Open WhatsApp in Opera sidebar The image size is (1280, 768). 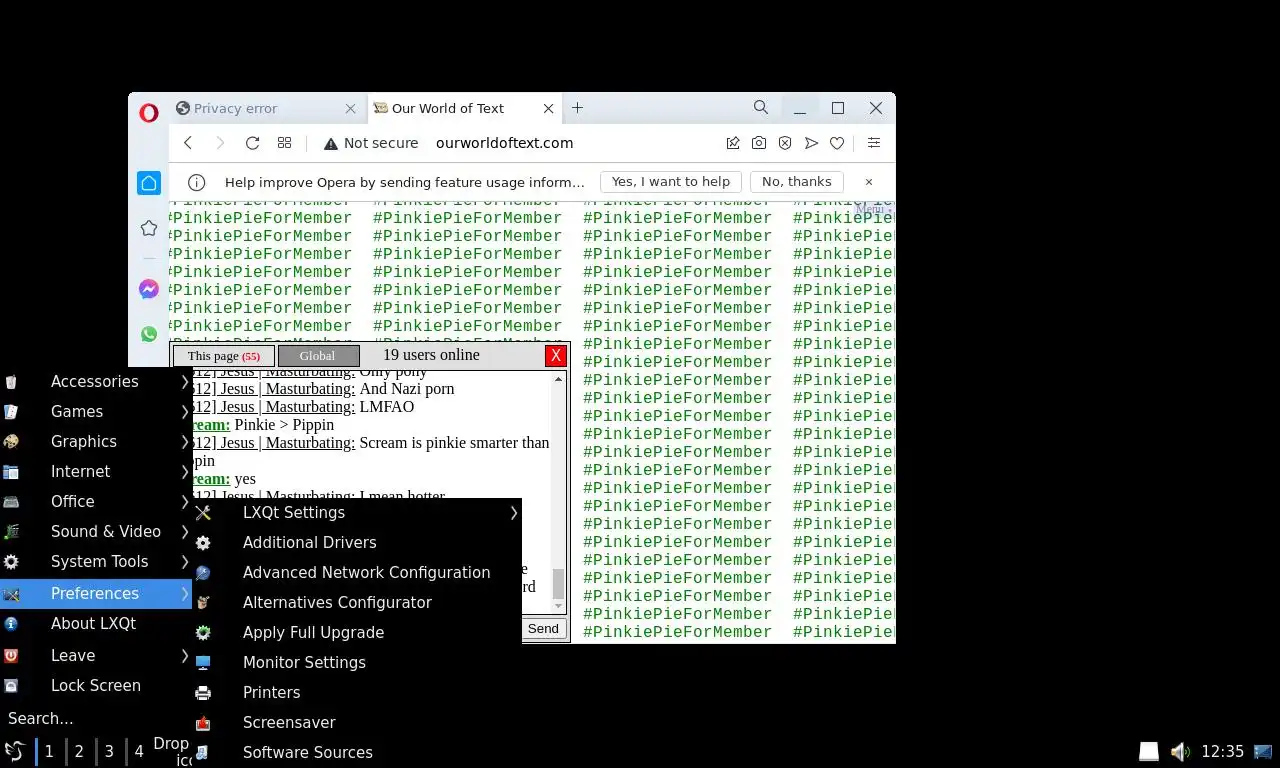point(149,334)
